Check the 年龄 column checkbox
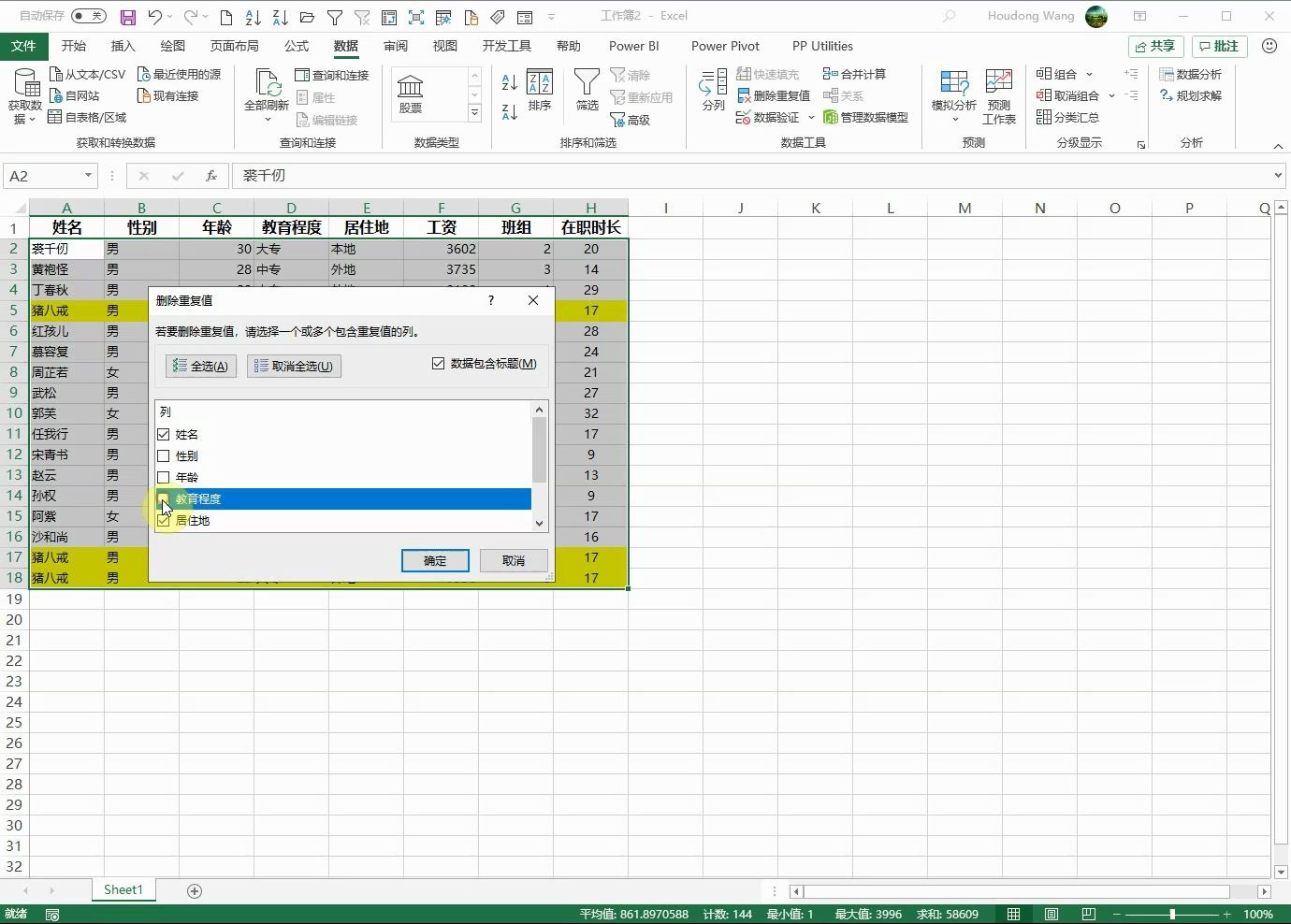This screenshot has width=1291, height=924. tap(164, 478)
